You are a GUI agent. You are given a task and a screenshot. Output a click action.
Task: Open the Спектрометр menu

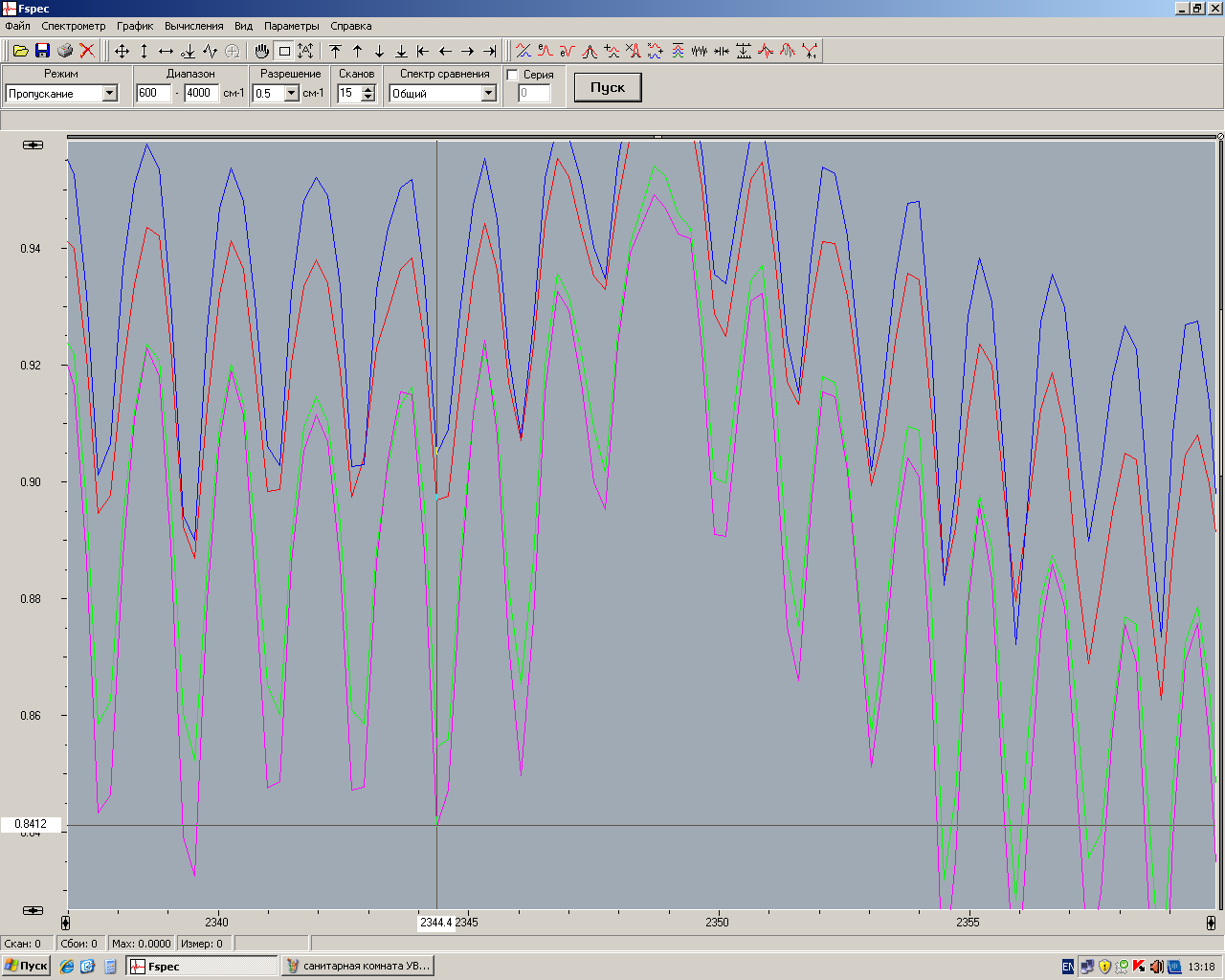74,26
